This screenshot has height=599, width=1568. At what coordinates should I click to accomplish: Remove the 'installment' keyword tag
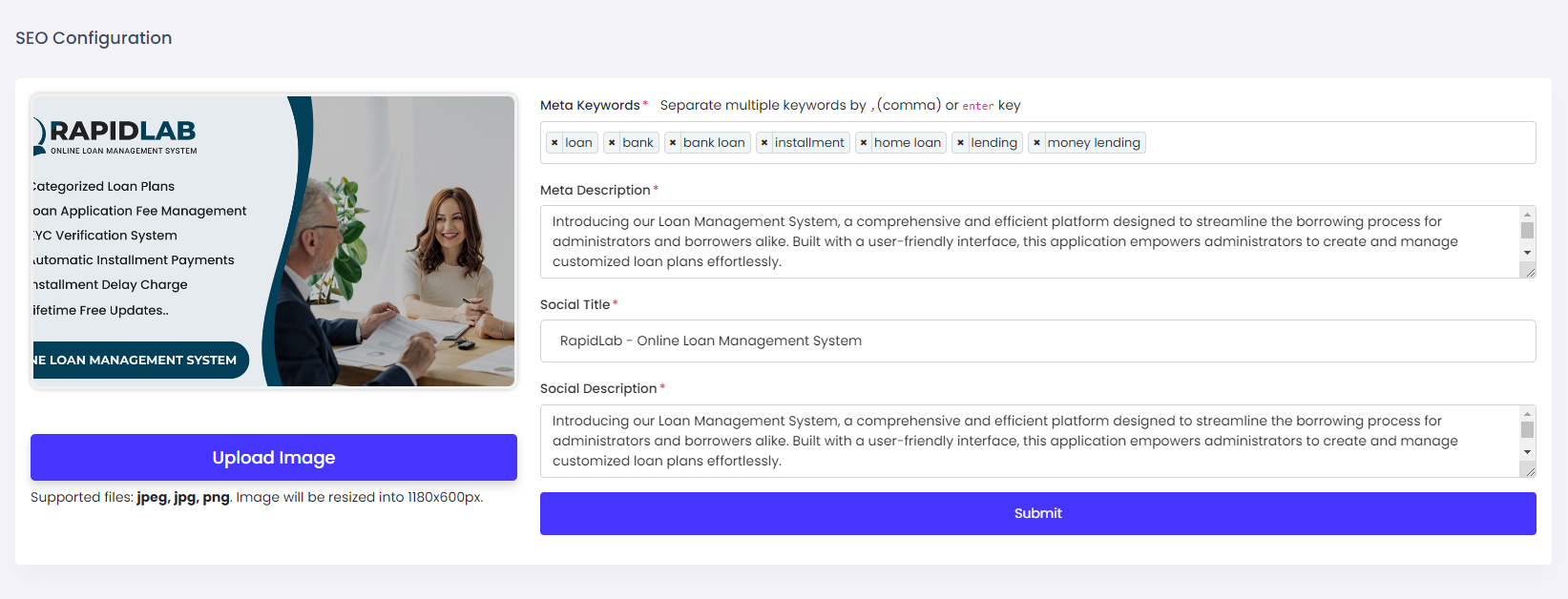tap(764, 143)
